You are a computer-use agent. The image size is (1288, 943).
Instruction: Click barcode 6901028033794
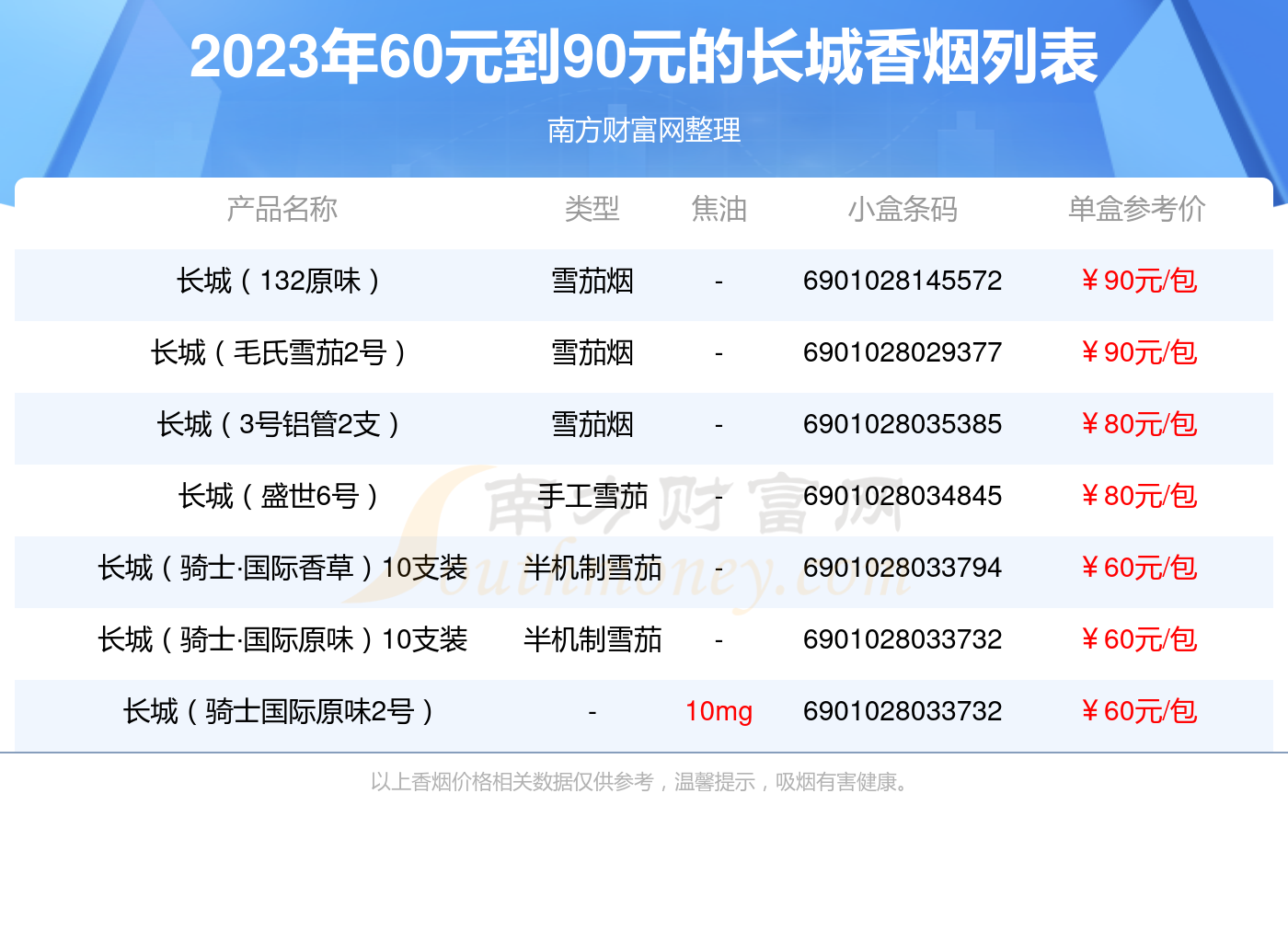coord(903,568)
